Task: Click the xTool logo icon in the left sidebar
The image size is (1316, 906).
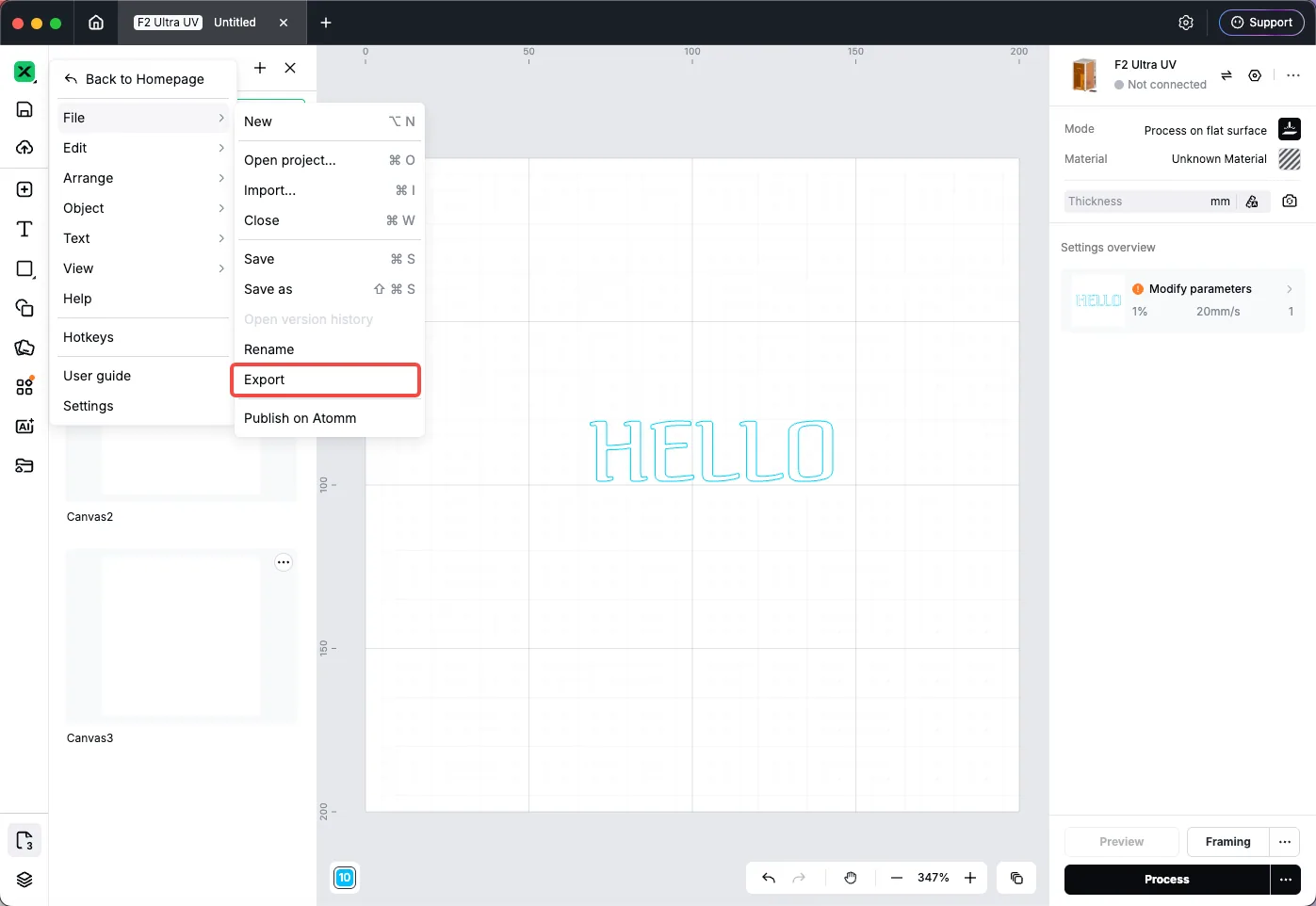Action: pos(24,72)
